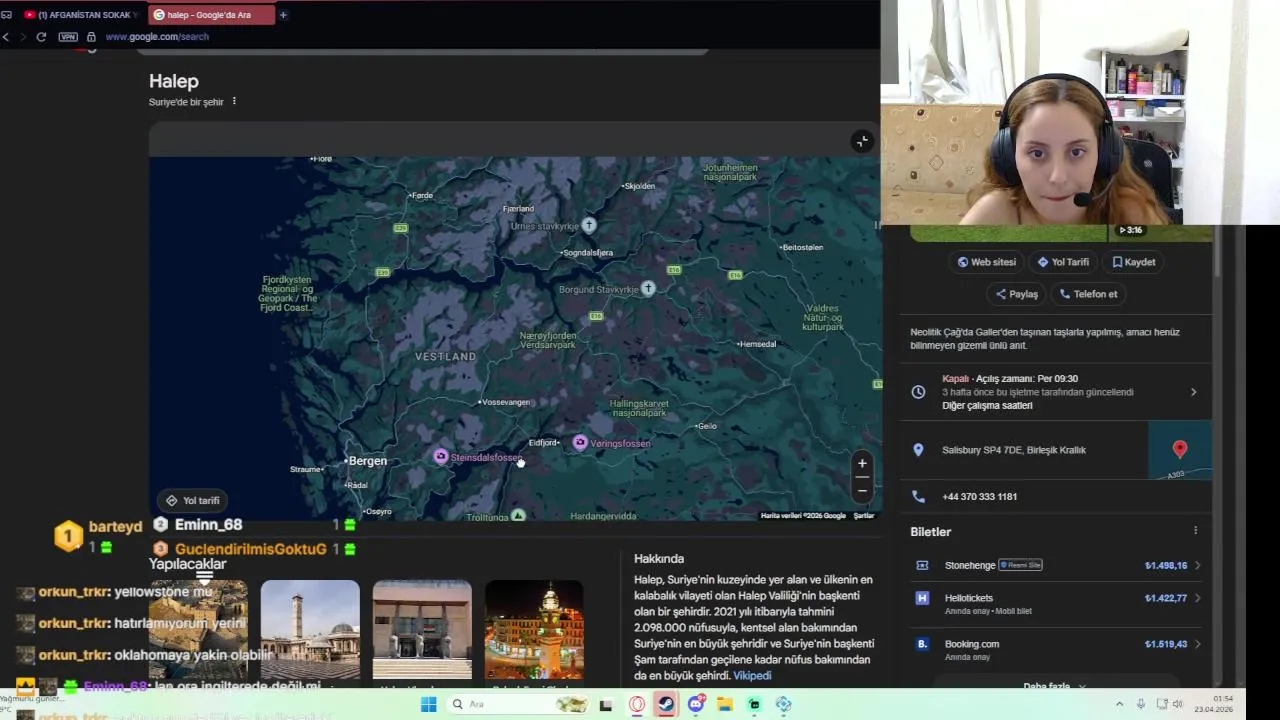Click the Urnes stavkyrkje church marker
This screenshot has width=1280, height=720.
pyautogui.click(x=590, y=225)
